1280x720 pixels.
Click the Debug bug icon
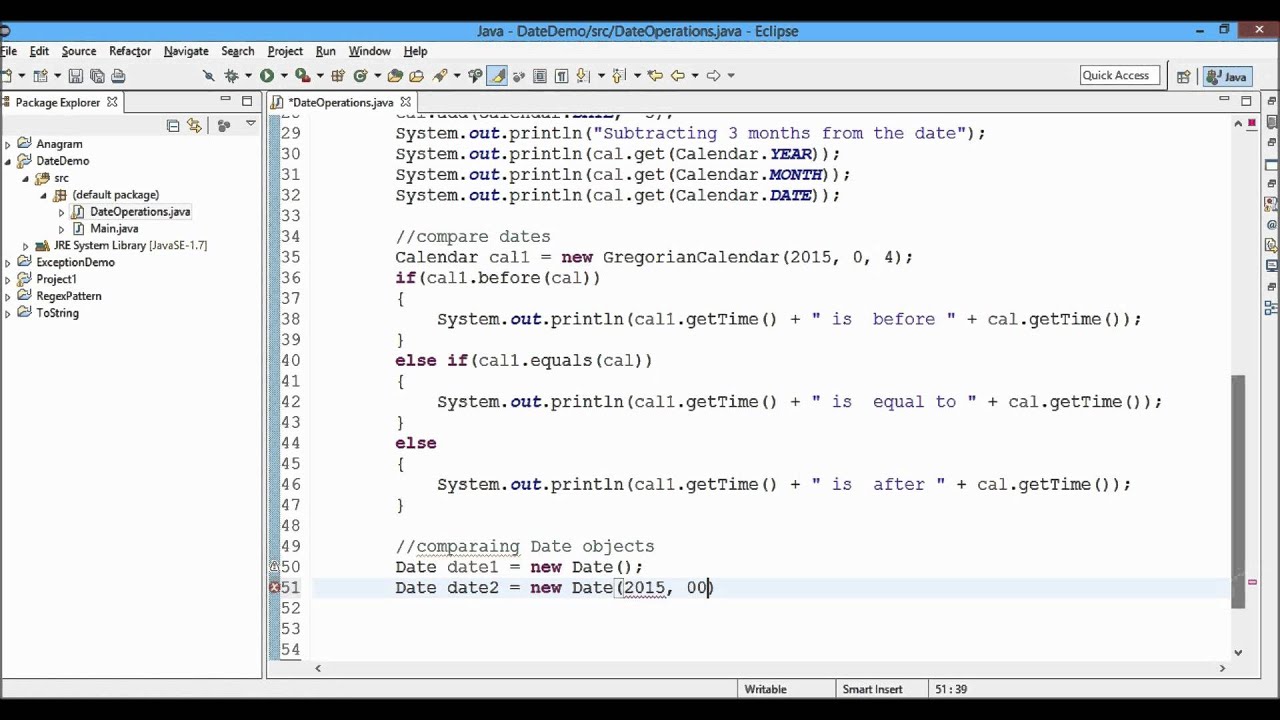(x=231, y=76)
